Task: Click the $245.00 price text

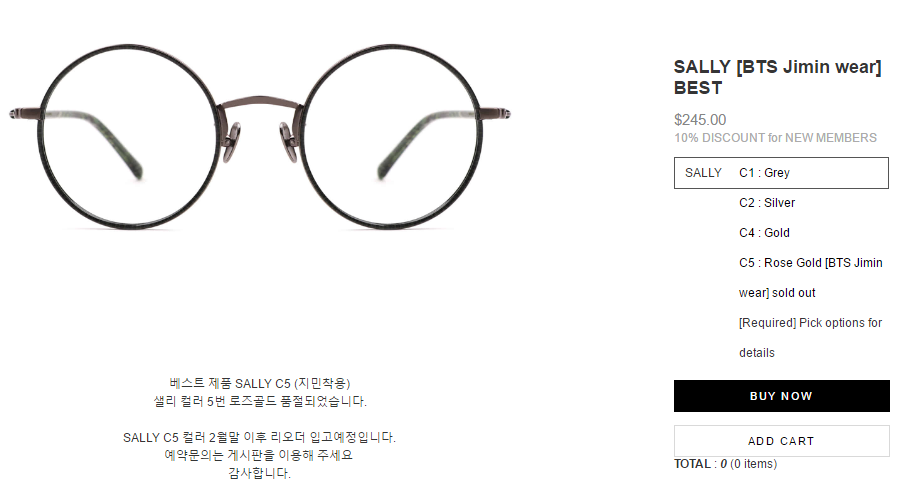Action: point(700,120)
